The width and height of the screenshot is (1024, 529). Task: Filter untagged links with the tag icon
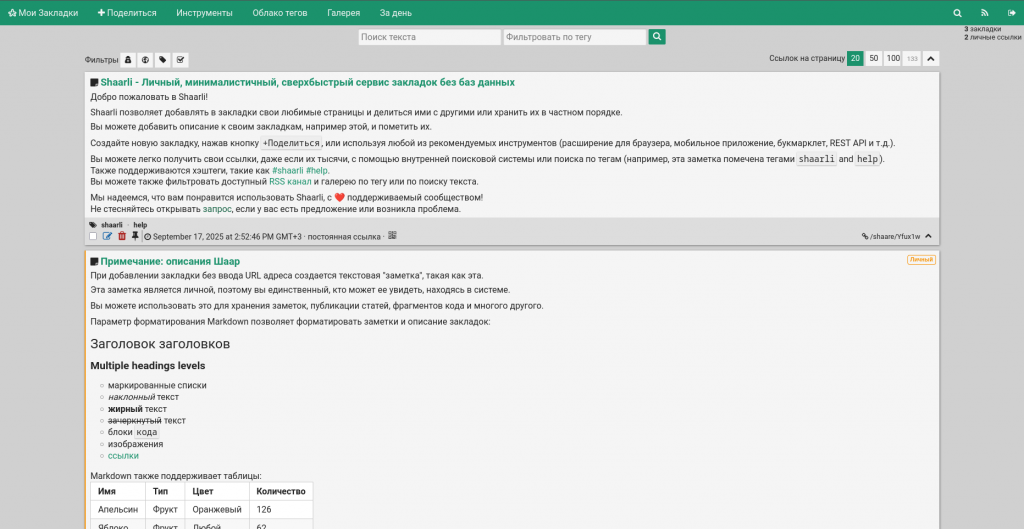coord(163,60)
